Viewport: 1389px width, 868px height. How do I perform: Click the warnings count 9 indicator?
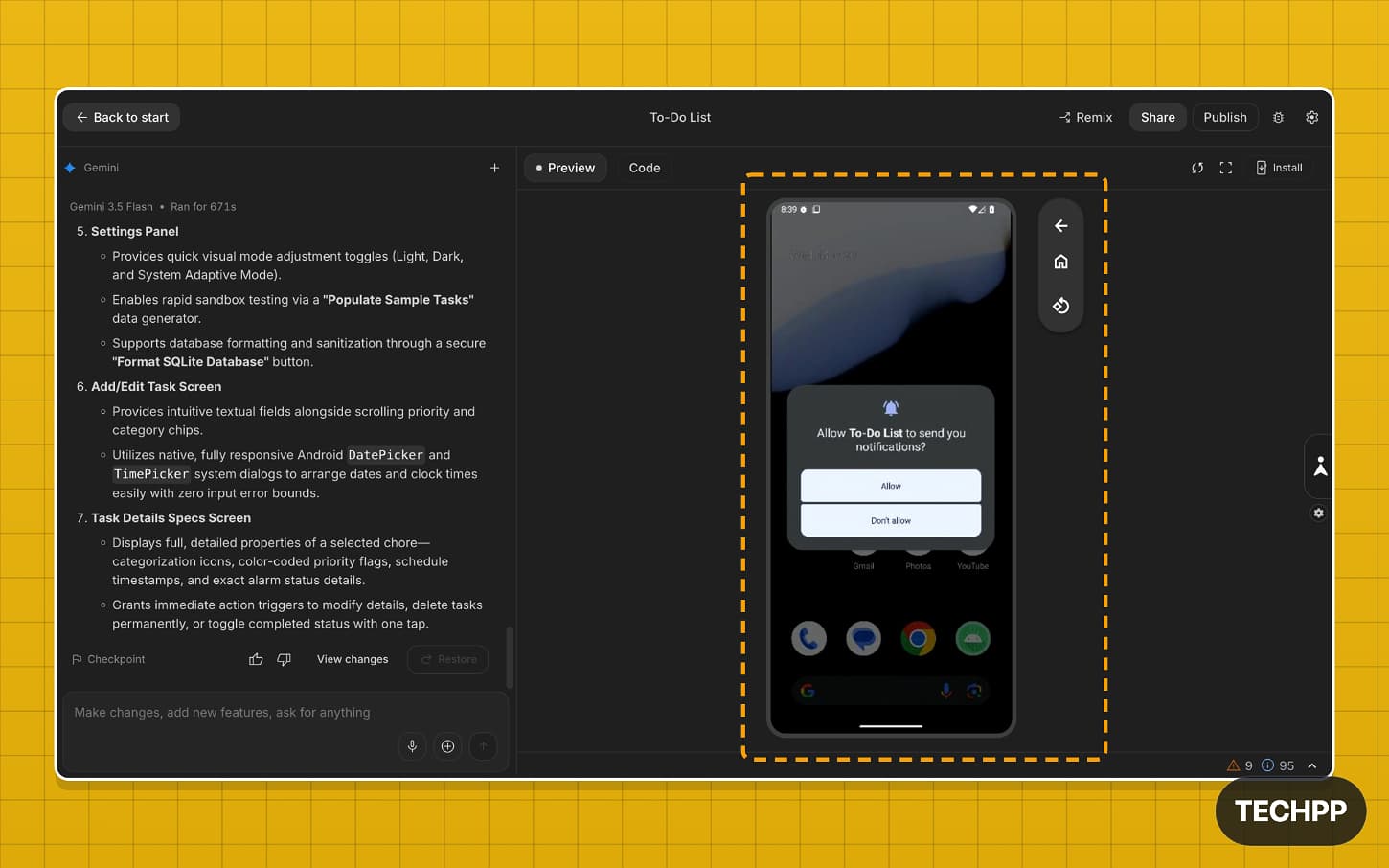click(x=1240, y=765)
